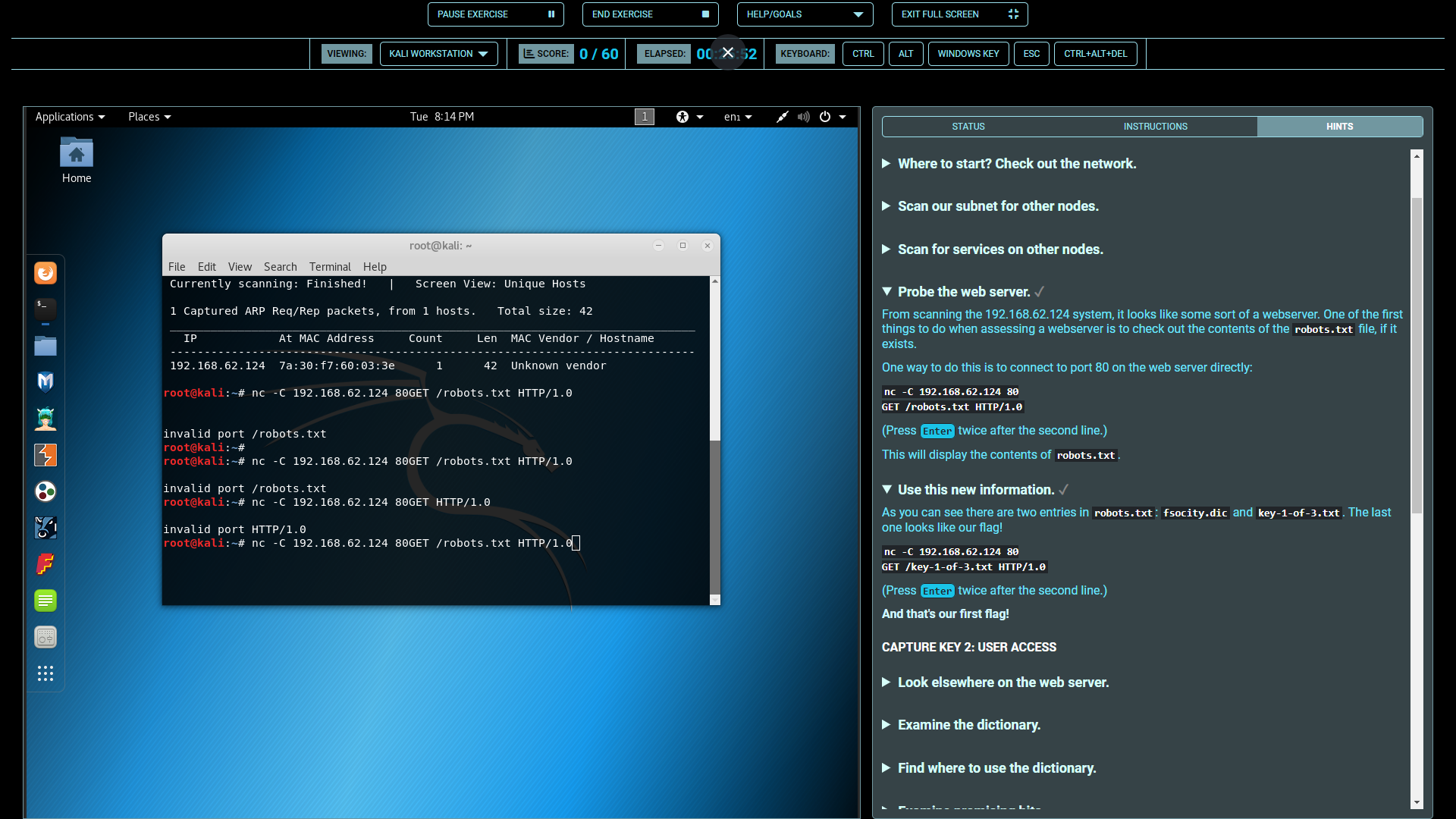Open the Show Applications grid icon
Image resolution: width=1456 pixels, height=819 pixels.
(45, 673)
